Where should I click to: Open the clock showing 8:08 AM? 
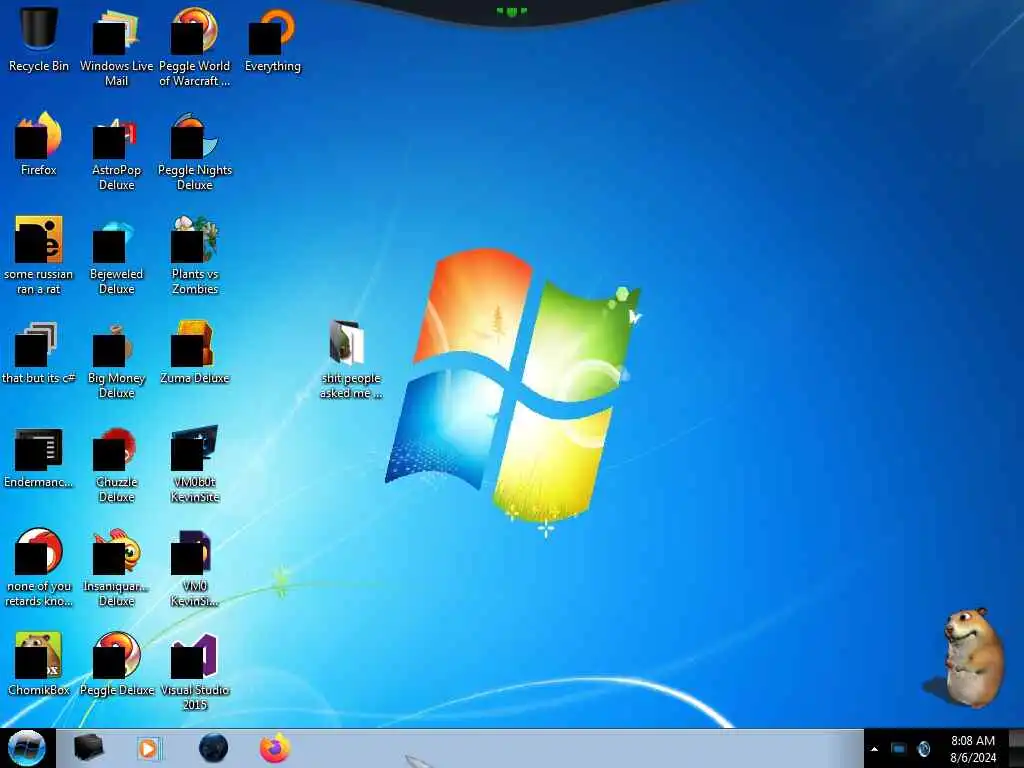(972, 741)
